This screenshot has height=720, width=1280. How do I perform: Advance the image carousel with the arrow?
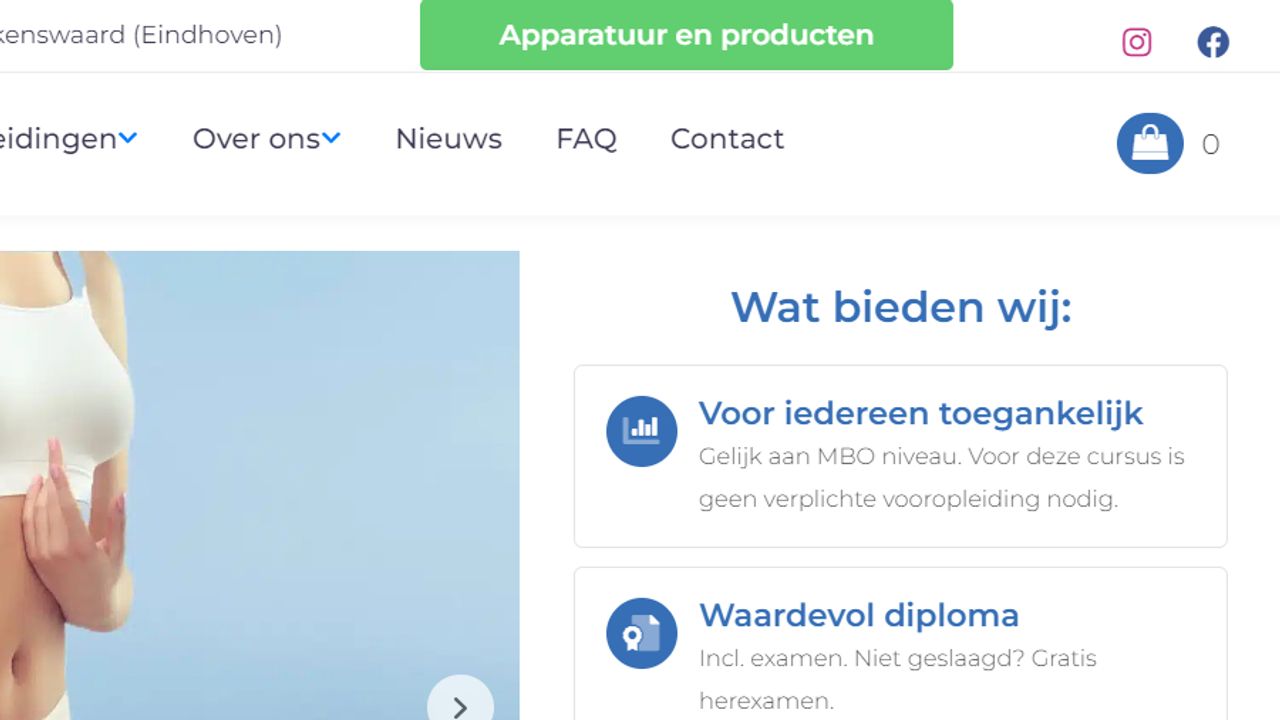point(460,706)
